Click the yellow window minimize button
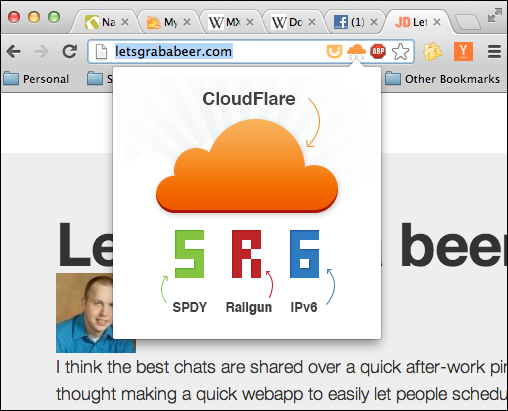 [x=34, y=17]
